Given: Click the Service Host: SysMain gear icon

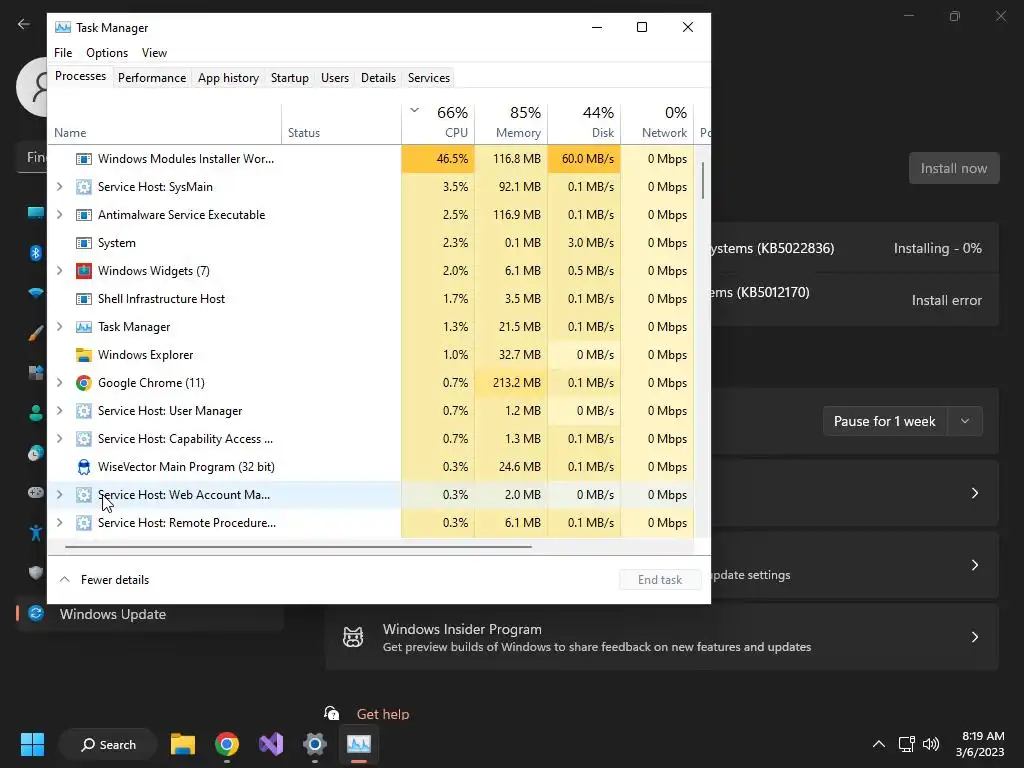Looking at the screenshot, I should point(84,187).
